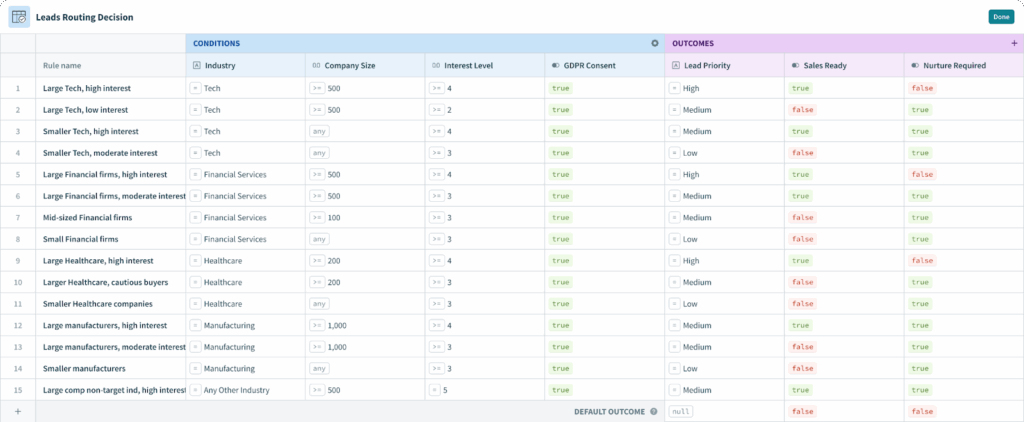
Task: Open the Conditions settings gear icon
Action: click(x=655, y=44)
